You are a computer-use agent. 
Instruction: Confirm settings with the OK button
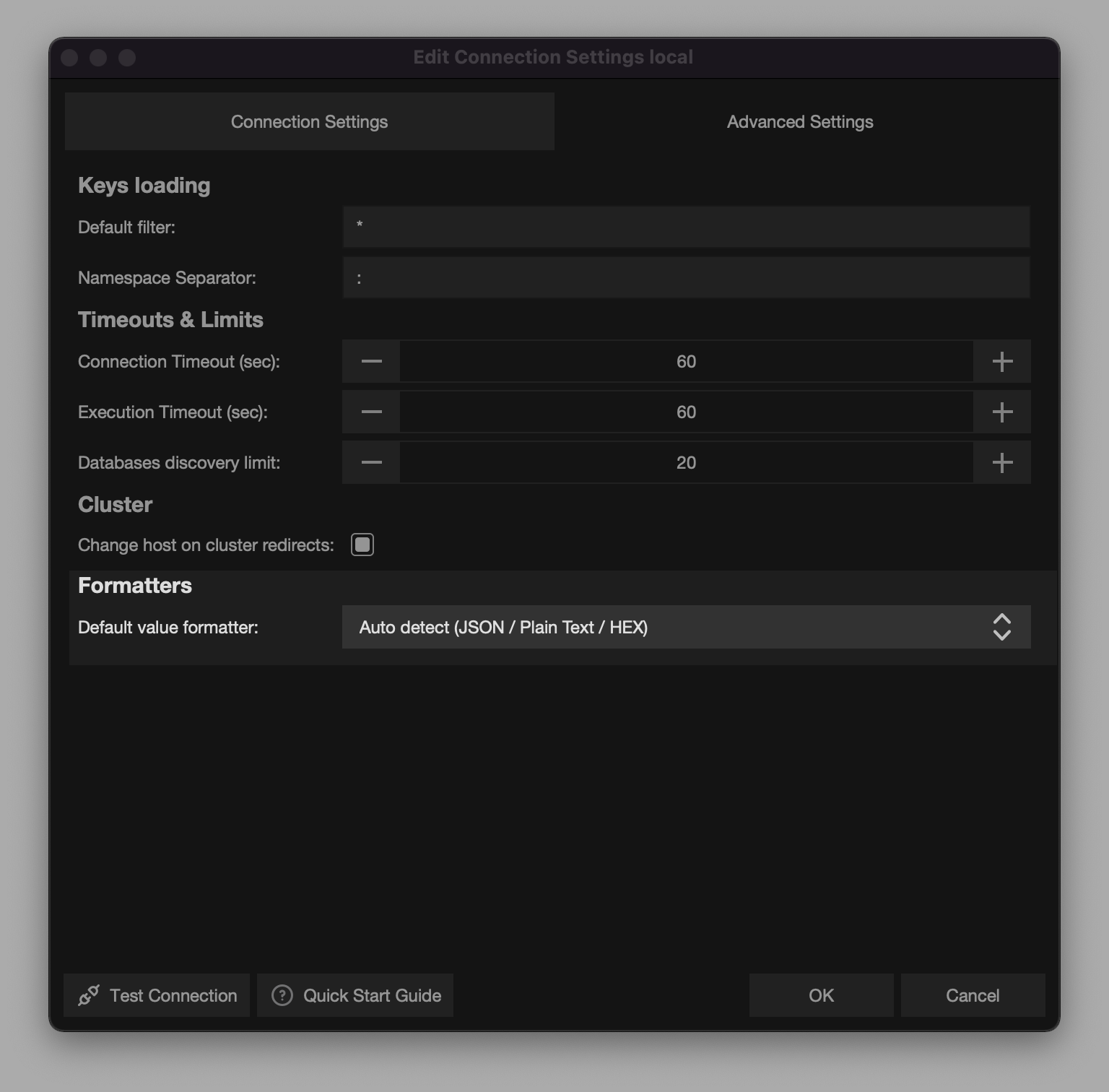[821, 995]
